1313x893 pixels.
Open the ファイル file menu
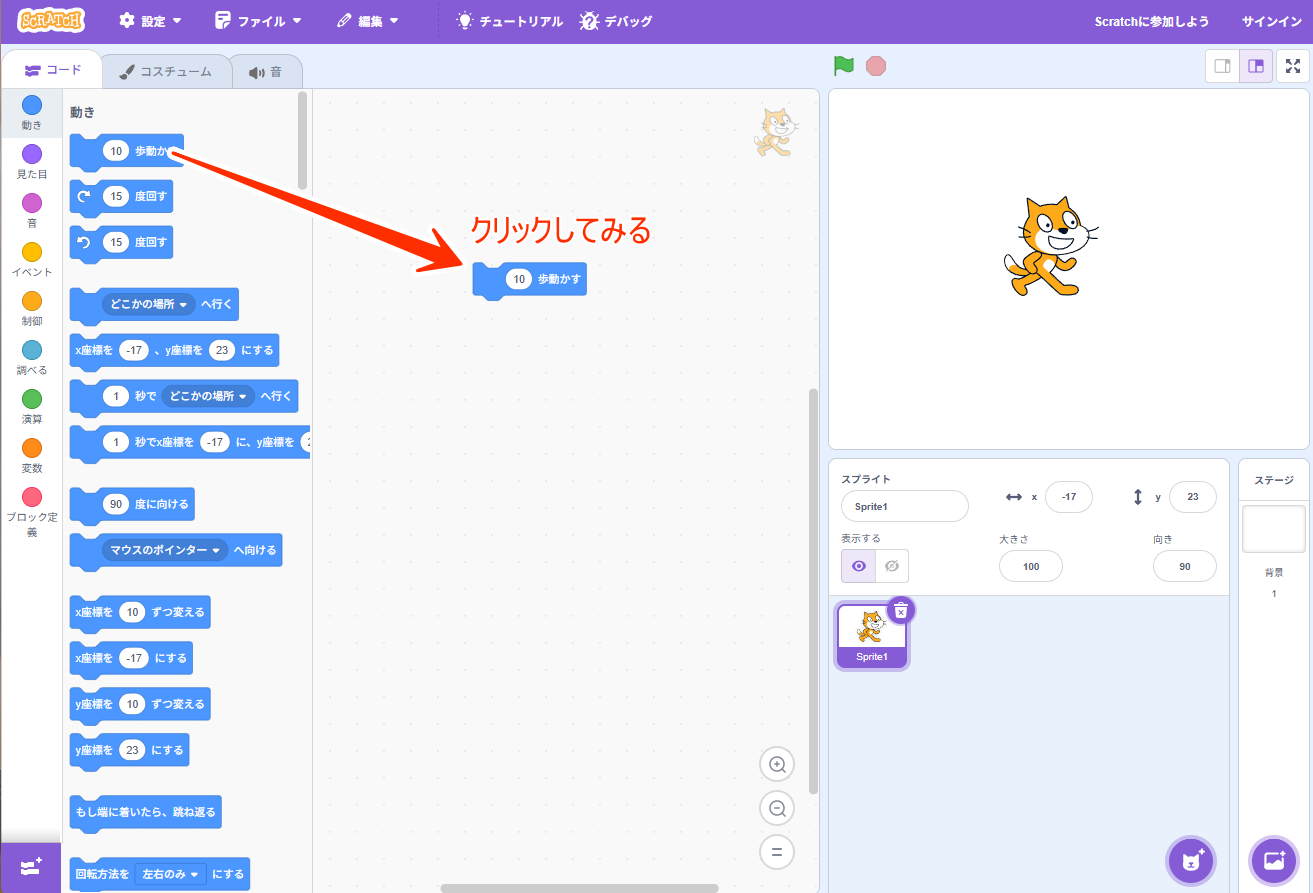pos(258,21)
